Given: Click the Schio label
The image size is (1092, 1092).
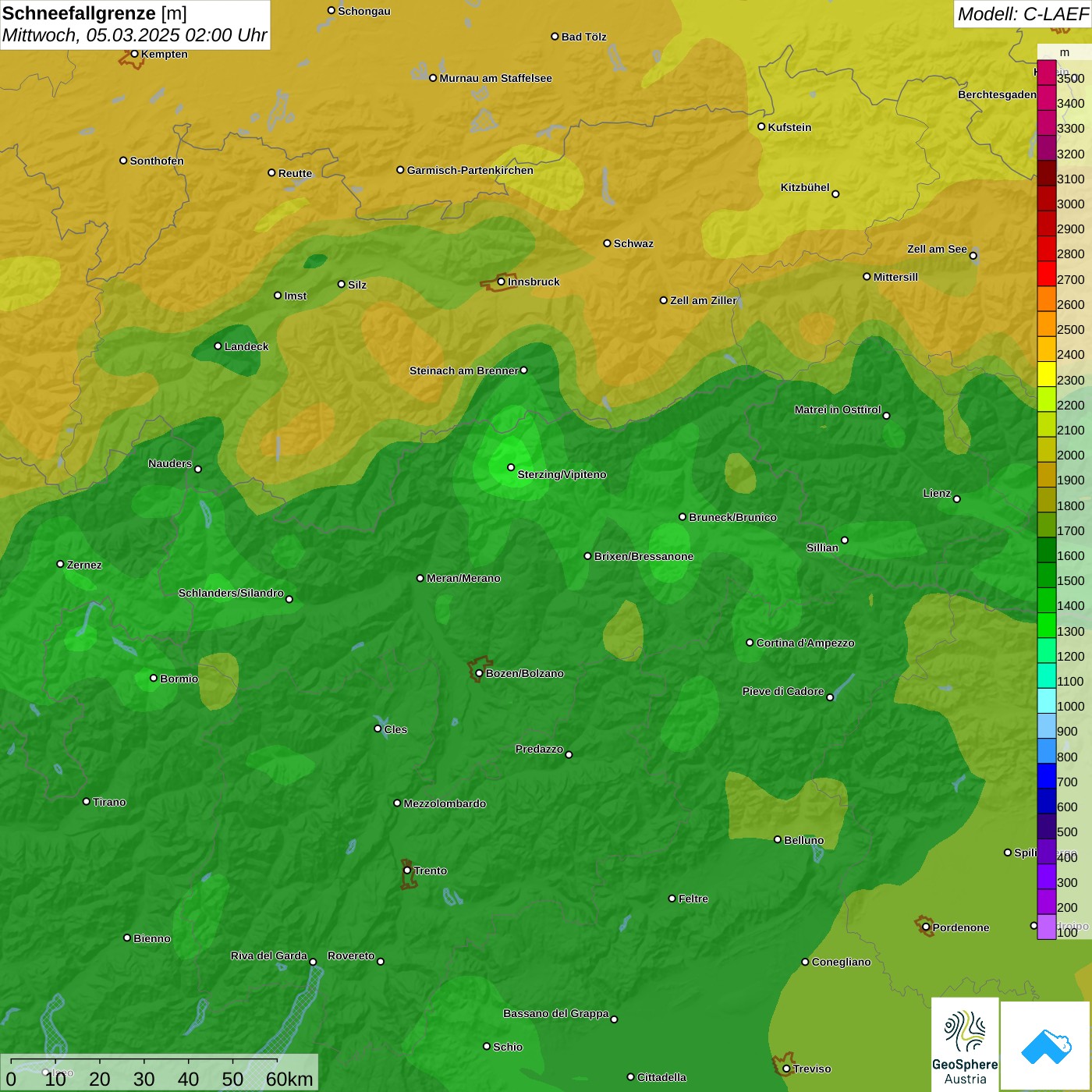Looking at the screenshot, I should (508, 1047).
